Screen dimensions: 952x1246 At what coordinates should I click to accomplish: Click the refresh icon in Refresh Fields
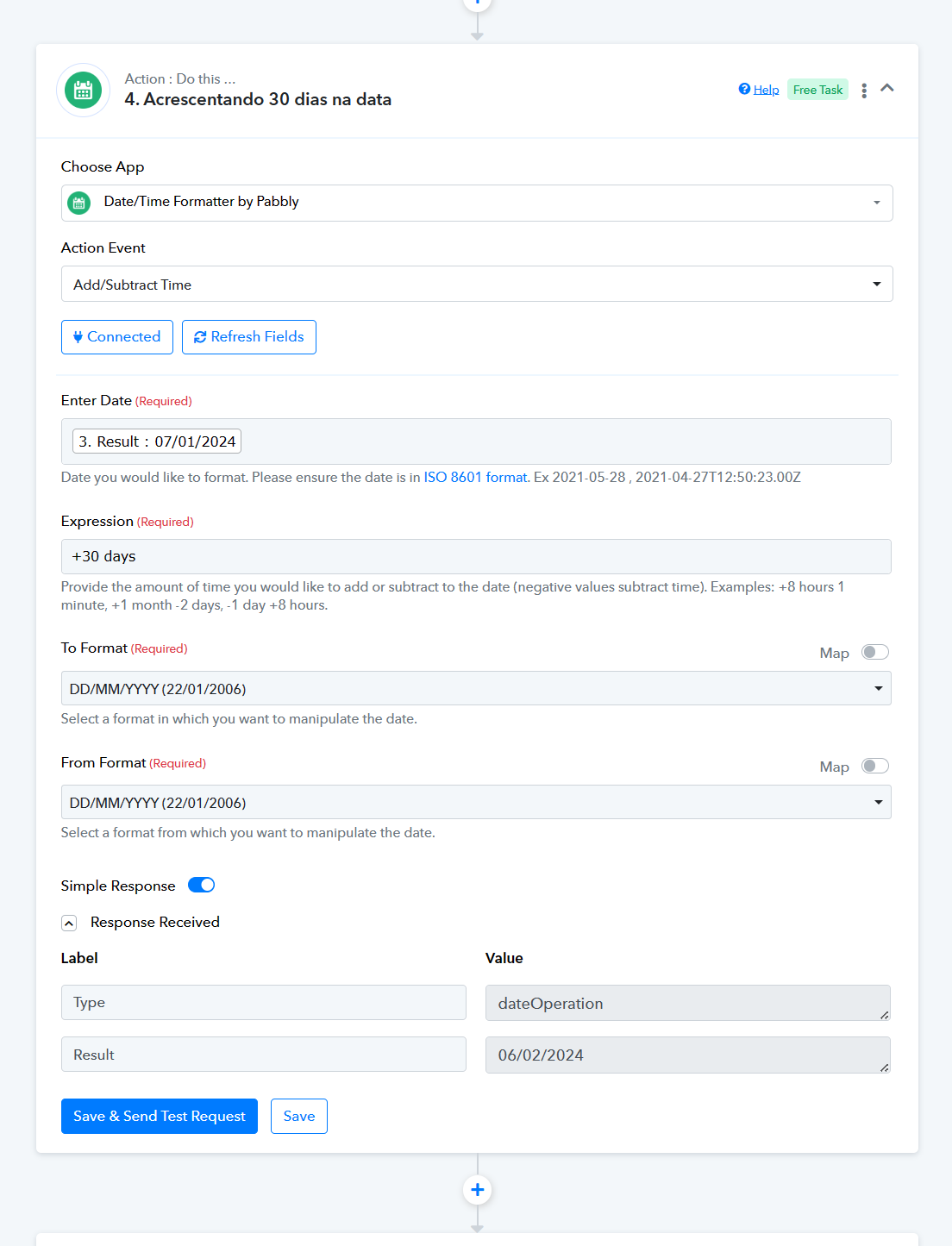pos(200,337)
